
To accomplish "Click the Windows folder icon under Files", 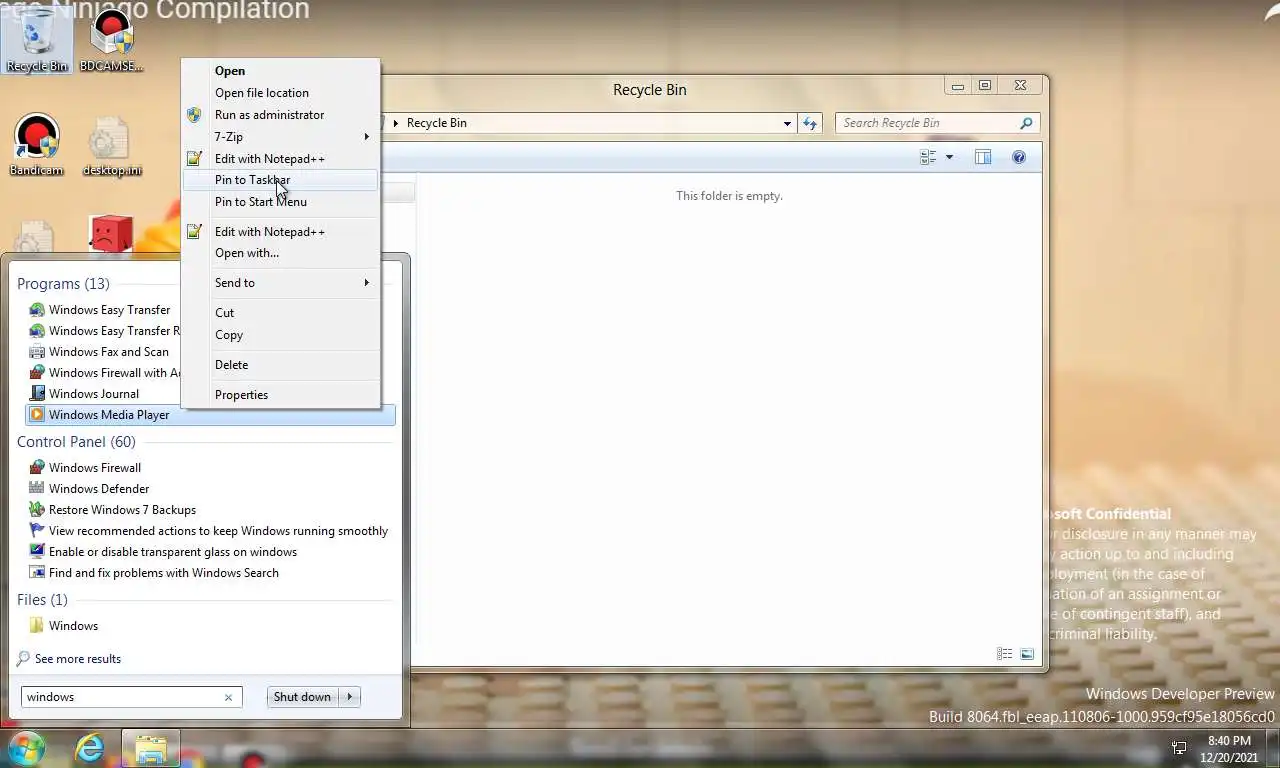I will click(37, 626).
